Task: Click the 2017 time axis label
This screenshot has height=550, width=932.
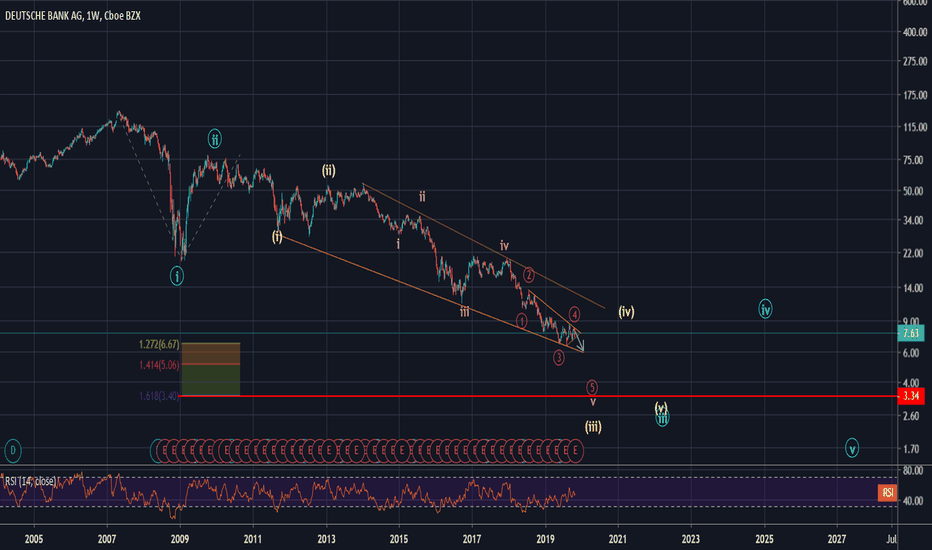Action: point(472,539)
